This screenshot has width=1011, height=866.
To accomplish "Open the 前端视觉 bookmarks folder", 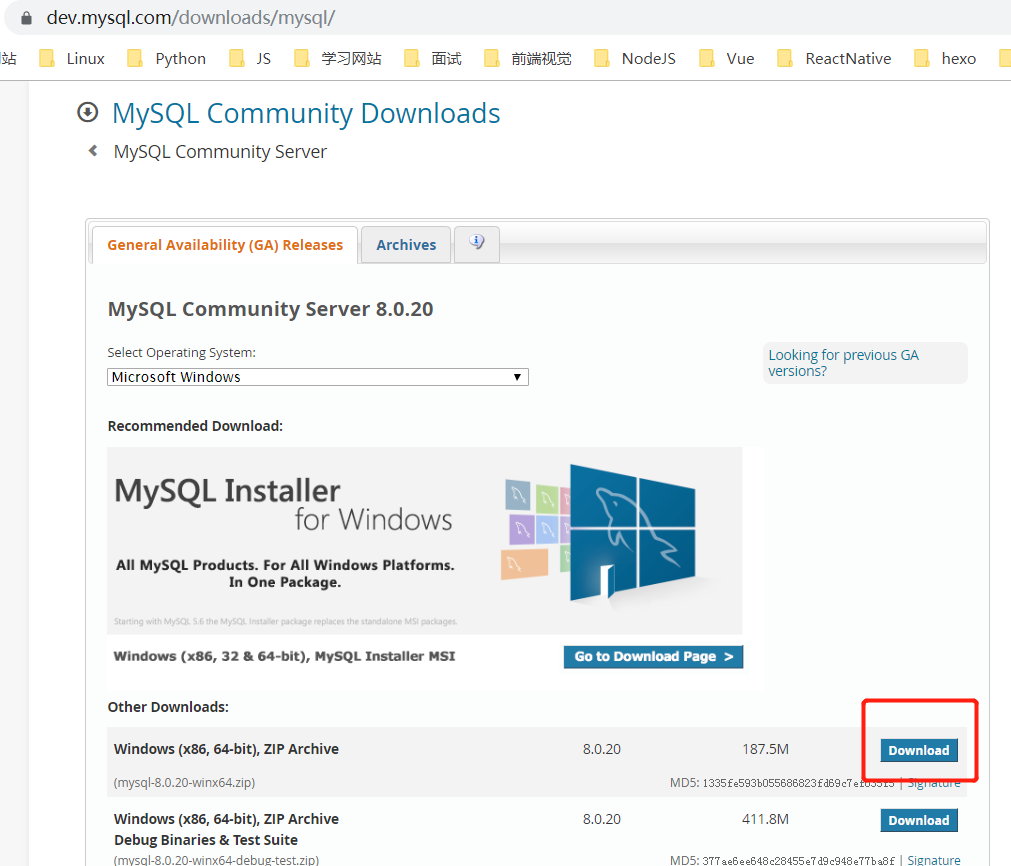I will pos(528,59).
